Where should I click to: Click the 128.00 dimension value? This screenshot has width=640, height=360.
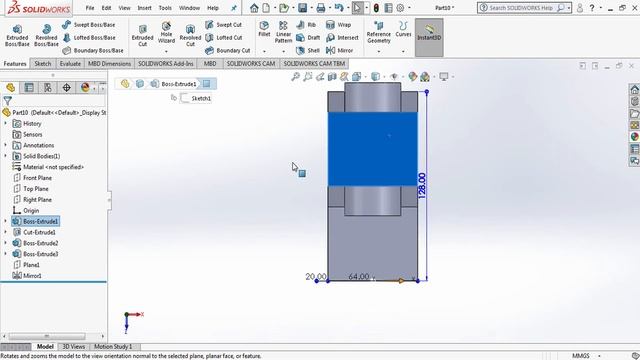(422, 186)
